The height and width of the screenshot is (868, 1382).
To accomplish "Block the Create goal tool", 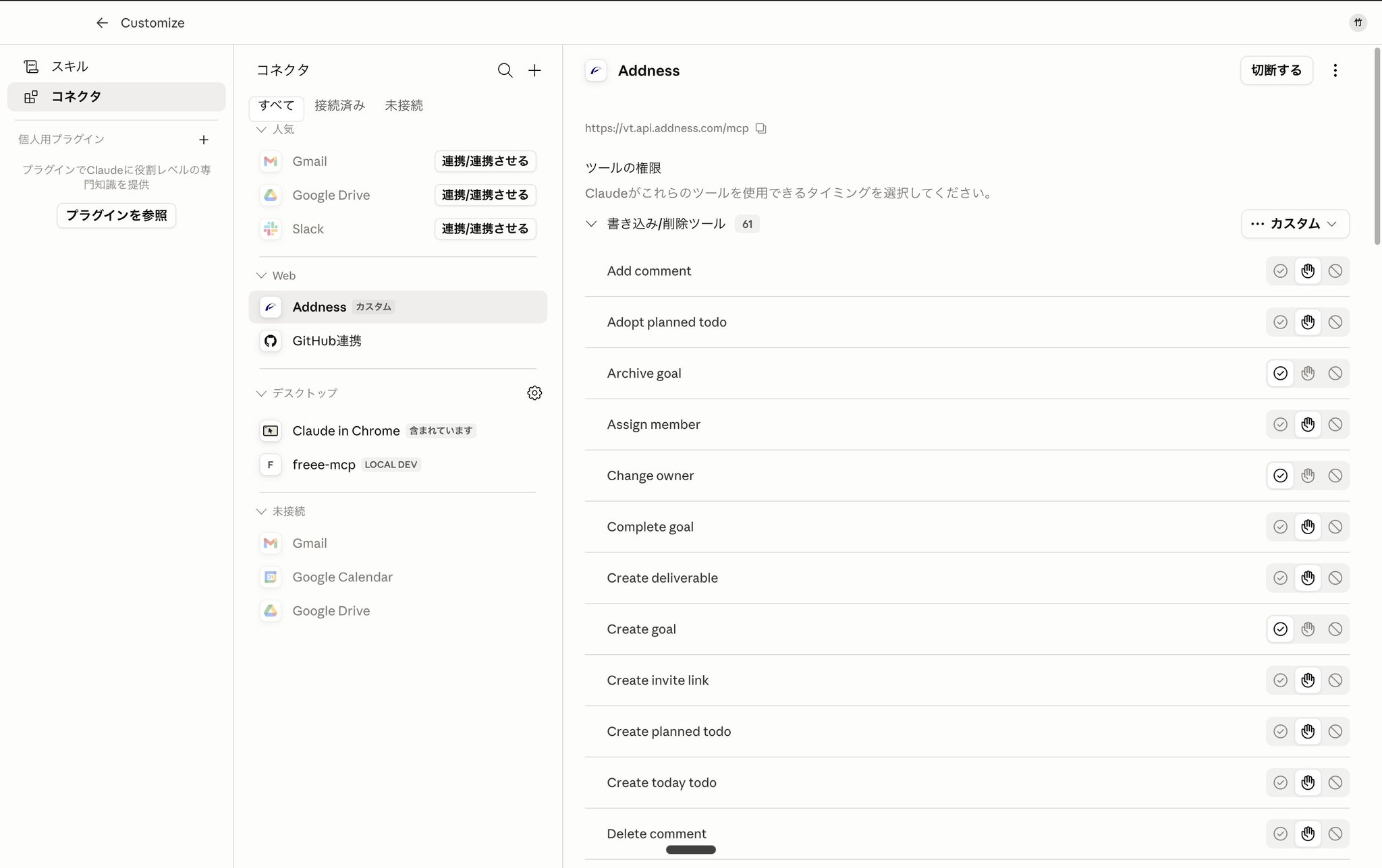I will tap(1335, 629).
